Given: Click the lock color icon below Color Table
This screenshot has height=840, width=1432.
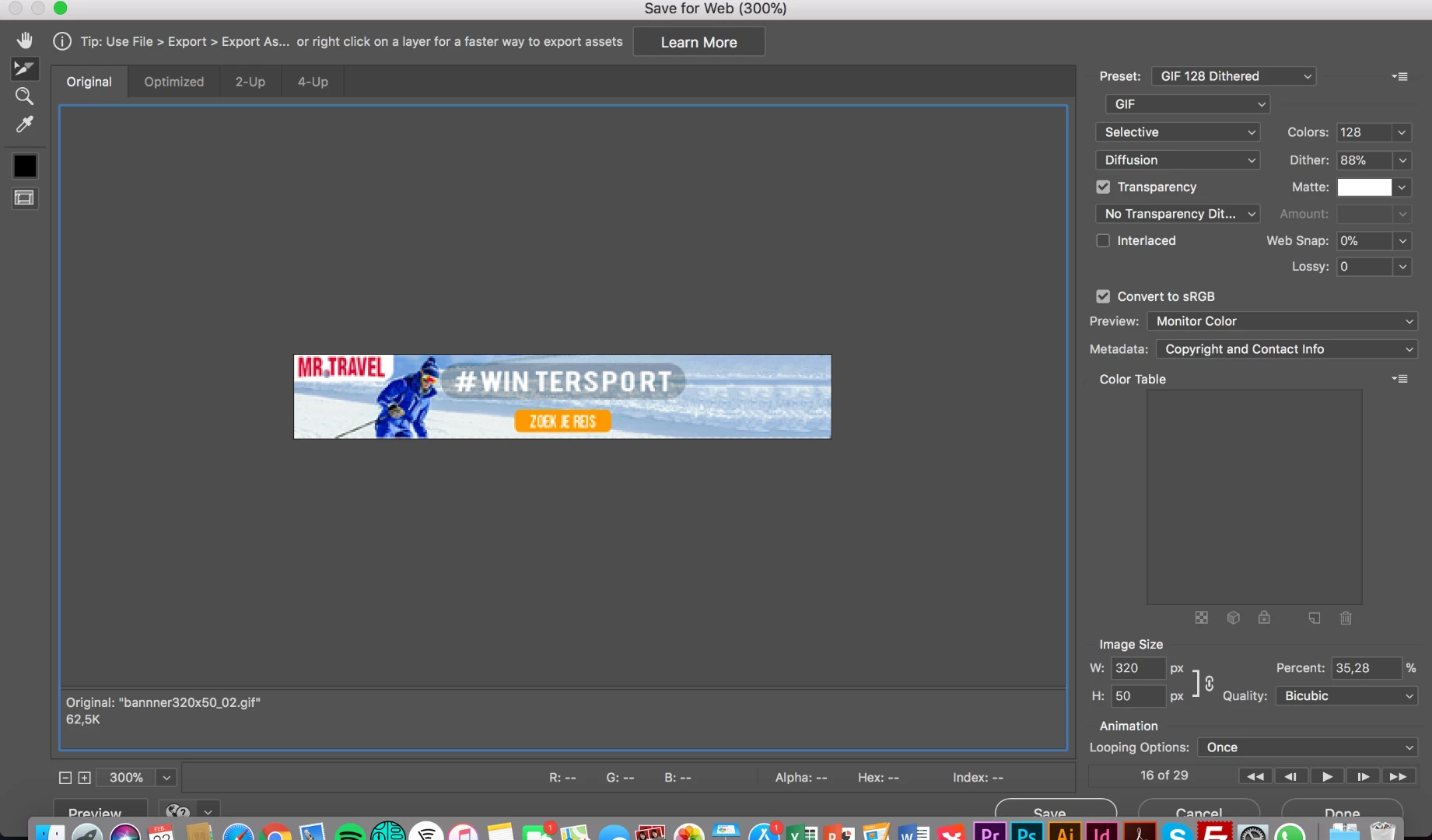Looking at the screenshot, I should click(x=1265, y=618).
